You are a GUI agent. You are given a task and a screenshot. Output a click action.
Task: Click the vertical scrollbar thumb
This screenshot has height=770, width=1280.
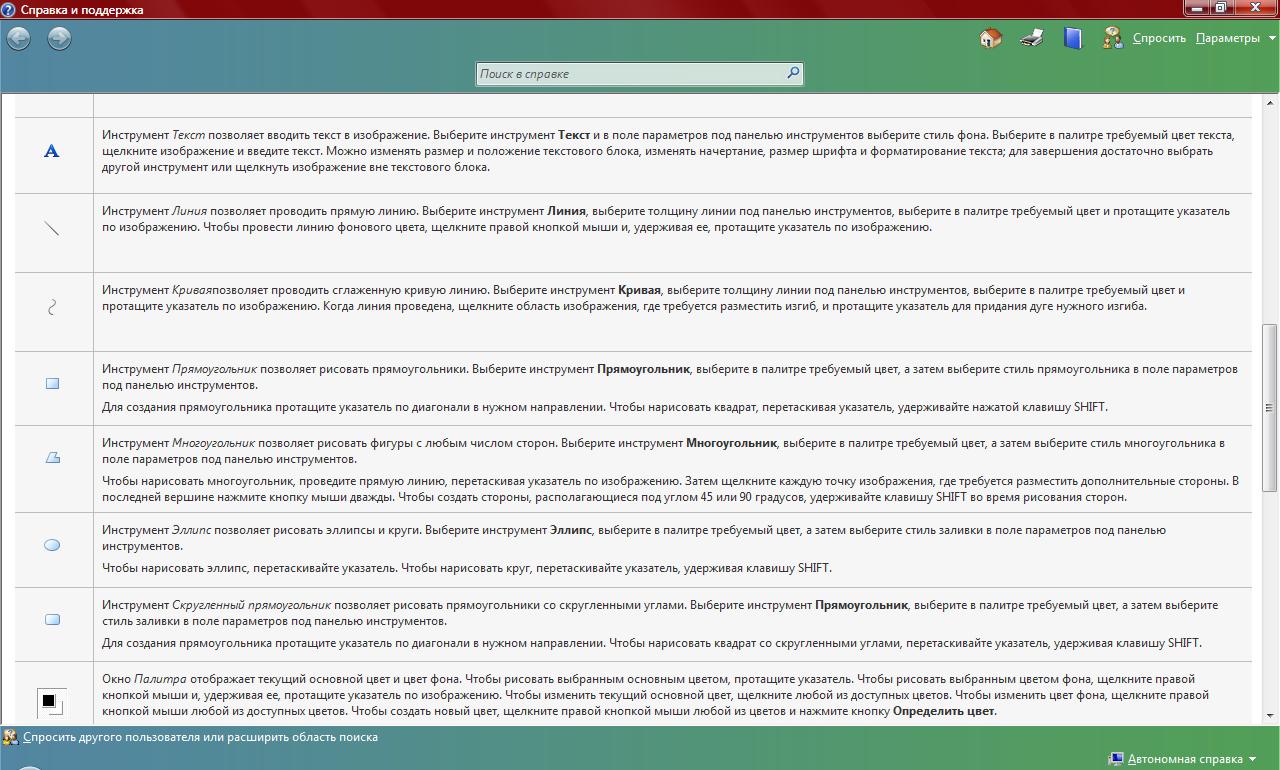coord(1270,408)
